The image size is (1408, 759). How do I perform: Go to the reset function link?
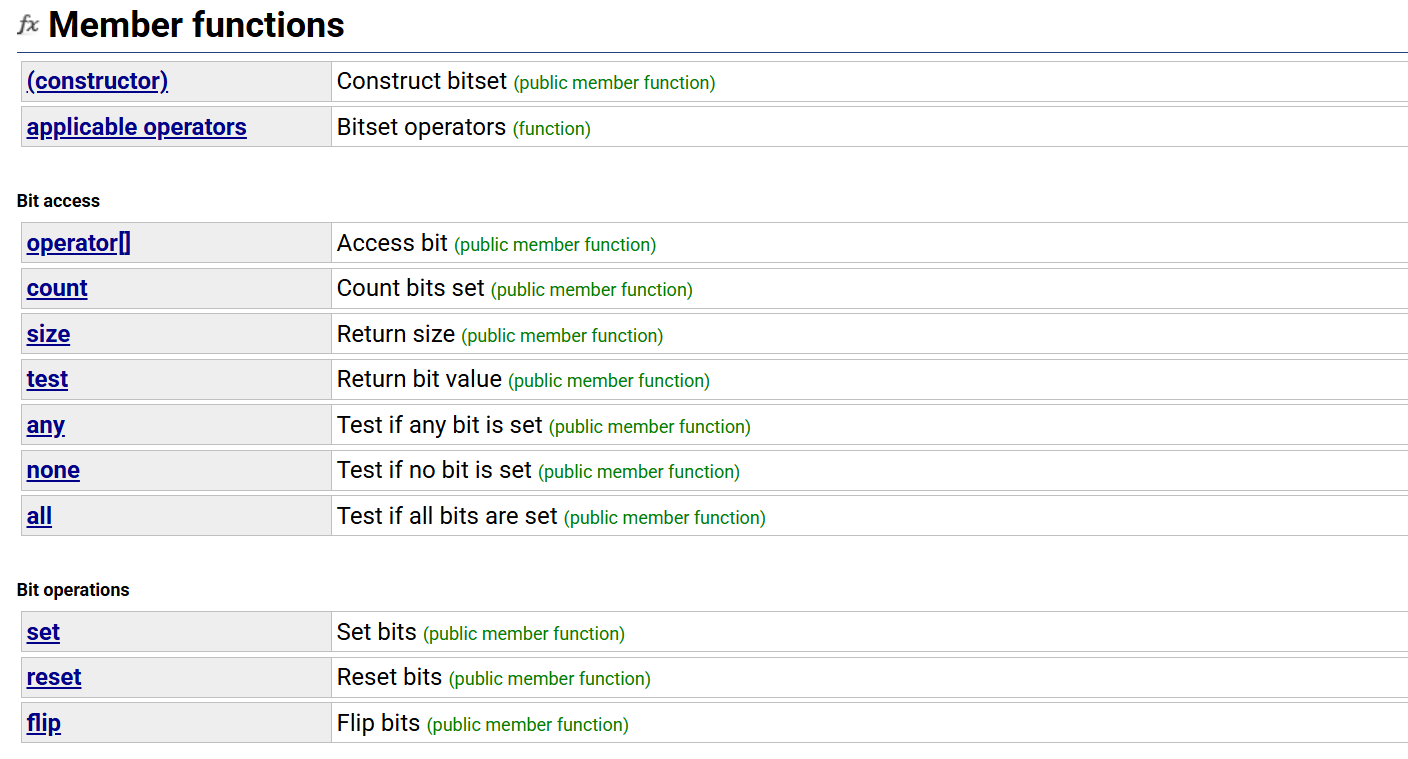(x=54, y=678)
